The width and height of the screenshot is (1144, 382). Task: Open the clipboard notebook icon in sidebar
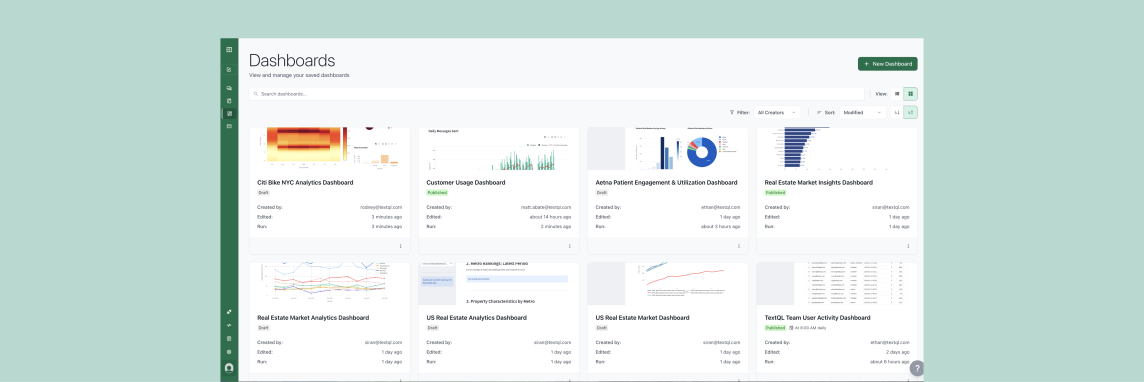tap(229, 101)
